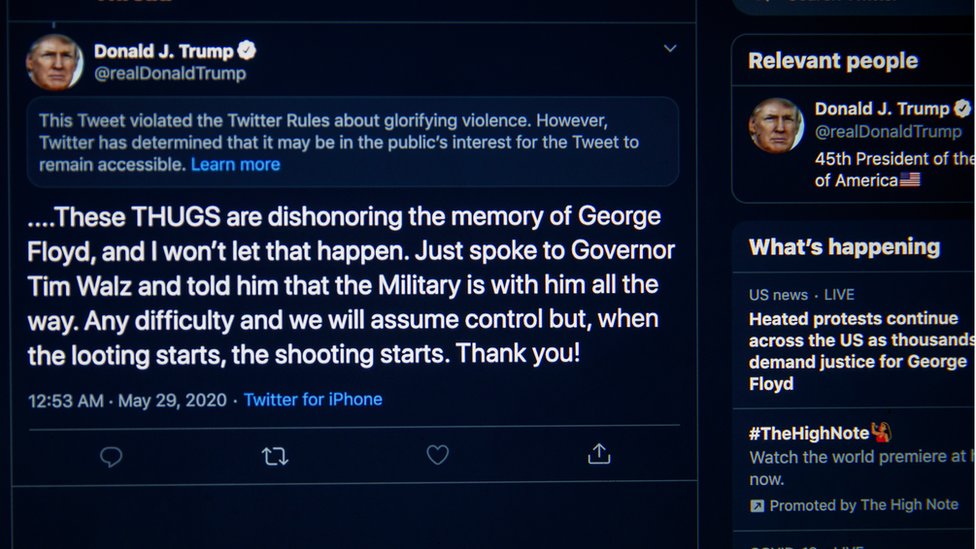
Task: Click the verified badge in Relevant people
Action: point(963,108)
